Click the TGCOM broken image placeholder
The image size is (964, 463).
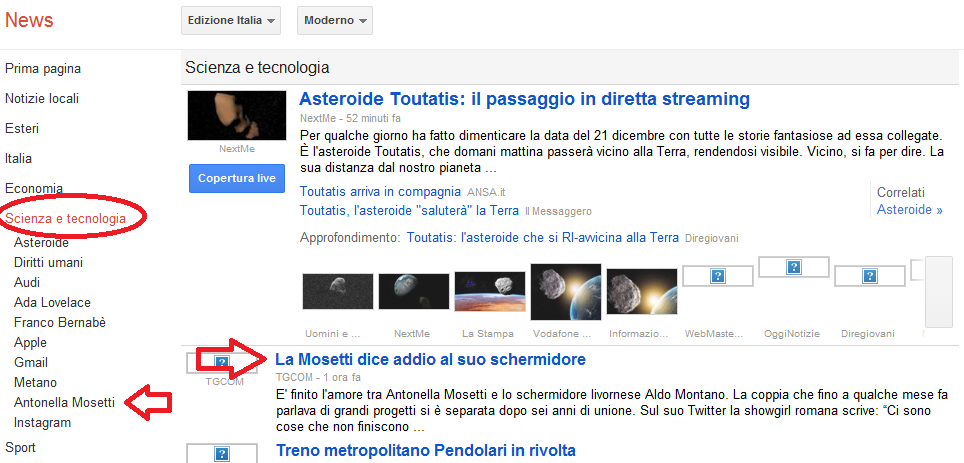coord(223,362)
